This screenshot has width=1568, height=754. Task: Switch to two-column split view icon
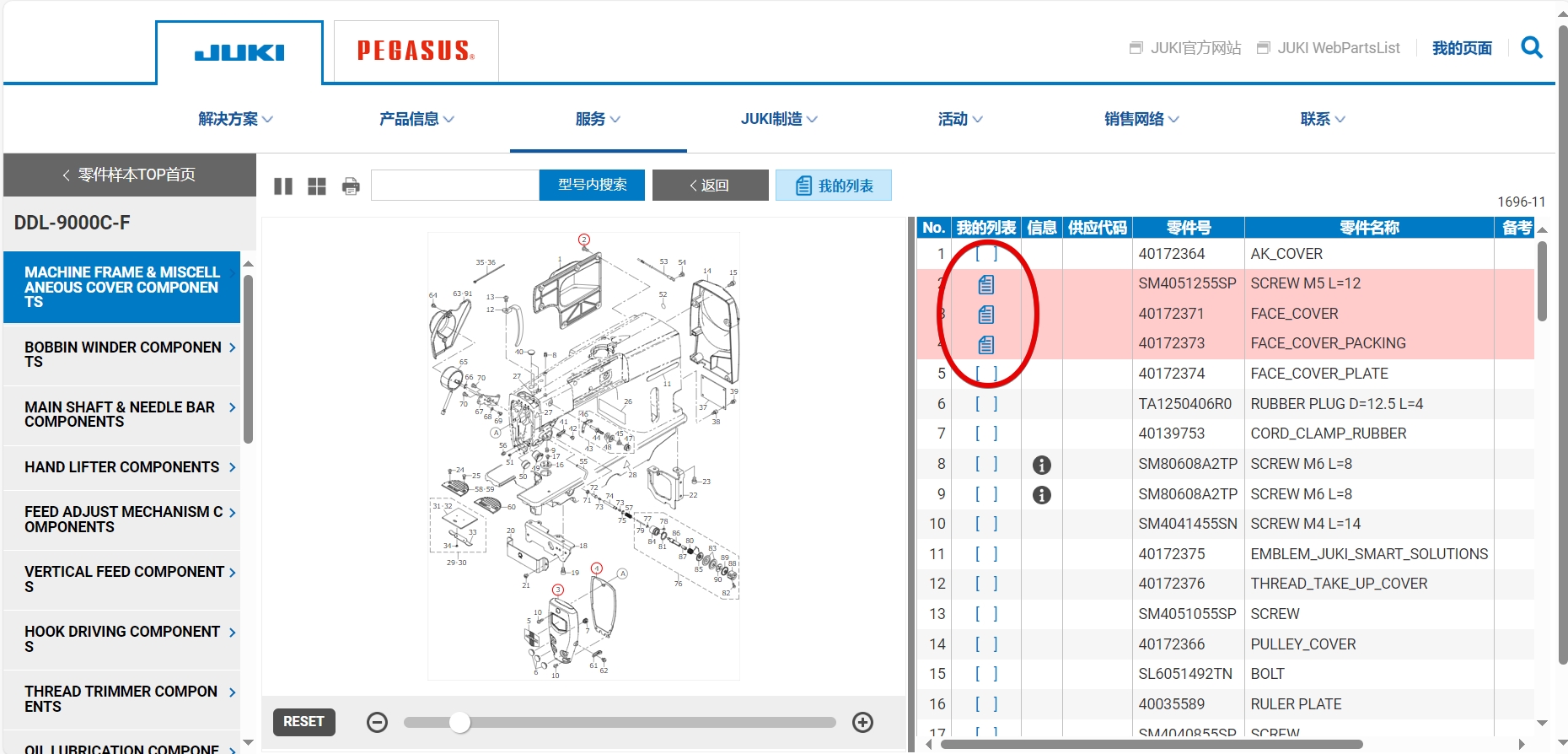coord(283,186)
